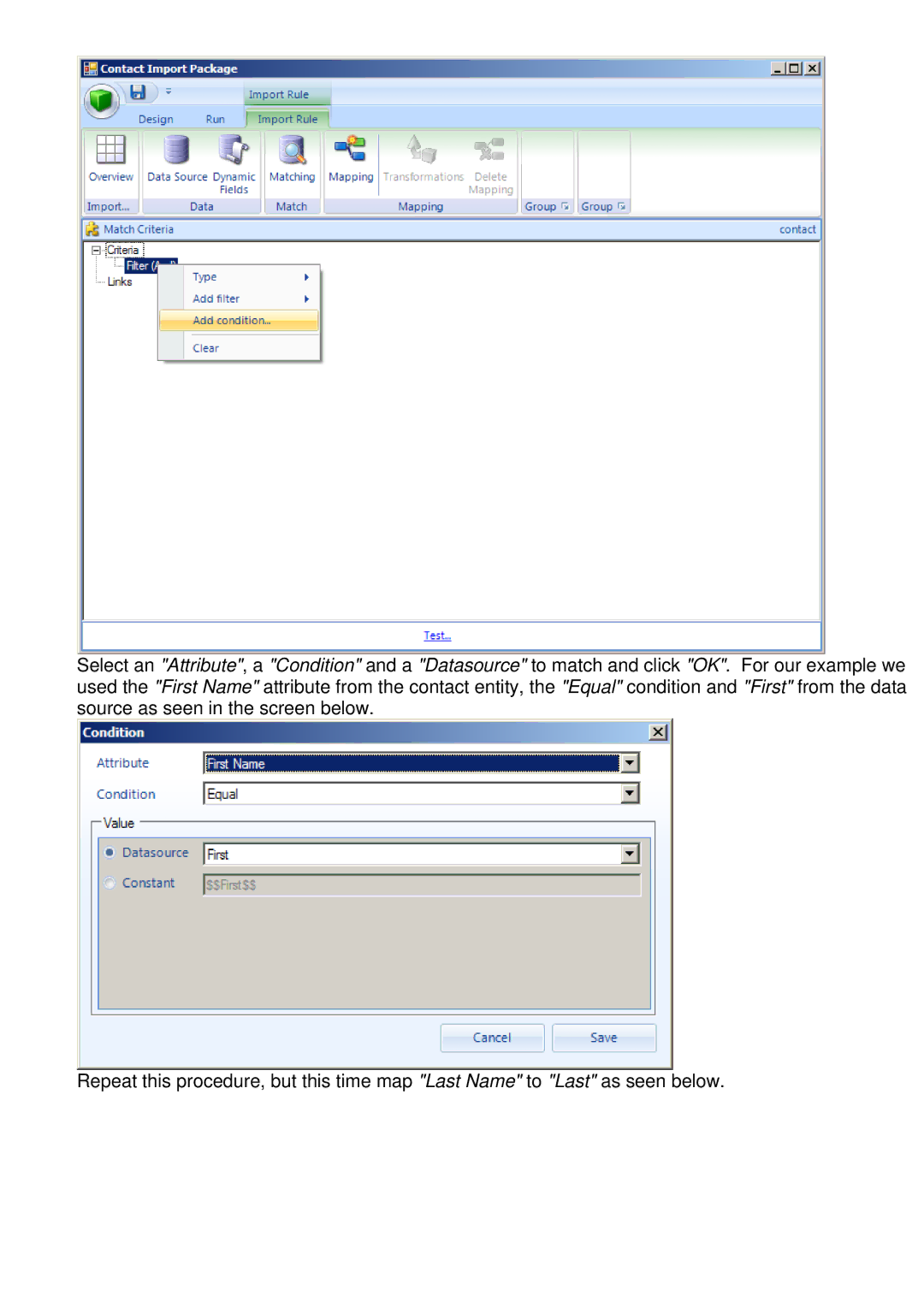Viewport: 924px width, 1307px height.
Task: Minimize the Contact Import Package window
Action: tap(778, 68)
